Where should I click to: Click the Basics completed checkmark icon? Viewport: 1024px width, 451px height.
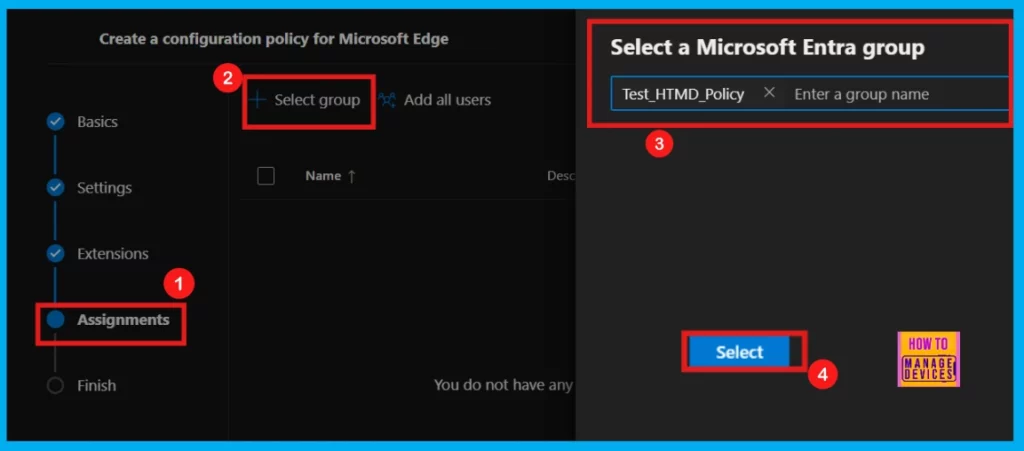point(56,121)
